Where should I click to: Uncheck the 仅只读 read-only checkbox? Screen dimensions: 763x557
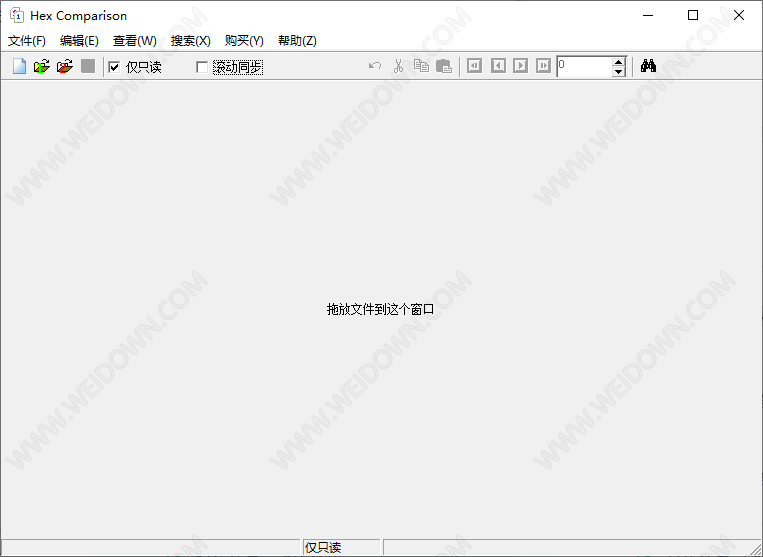point(114,67)
